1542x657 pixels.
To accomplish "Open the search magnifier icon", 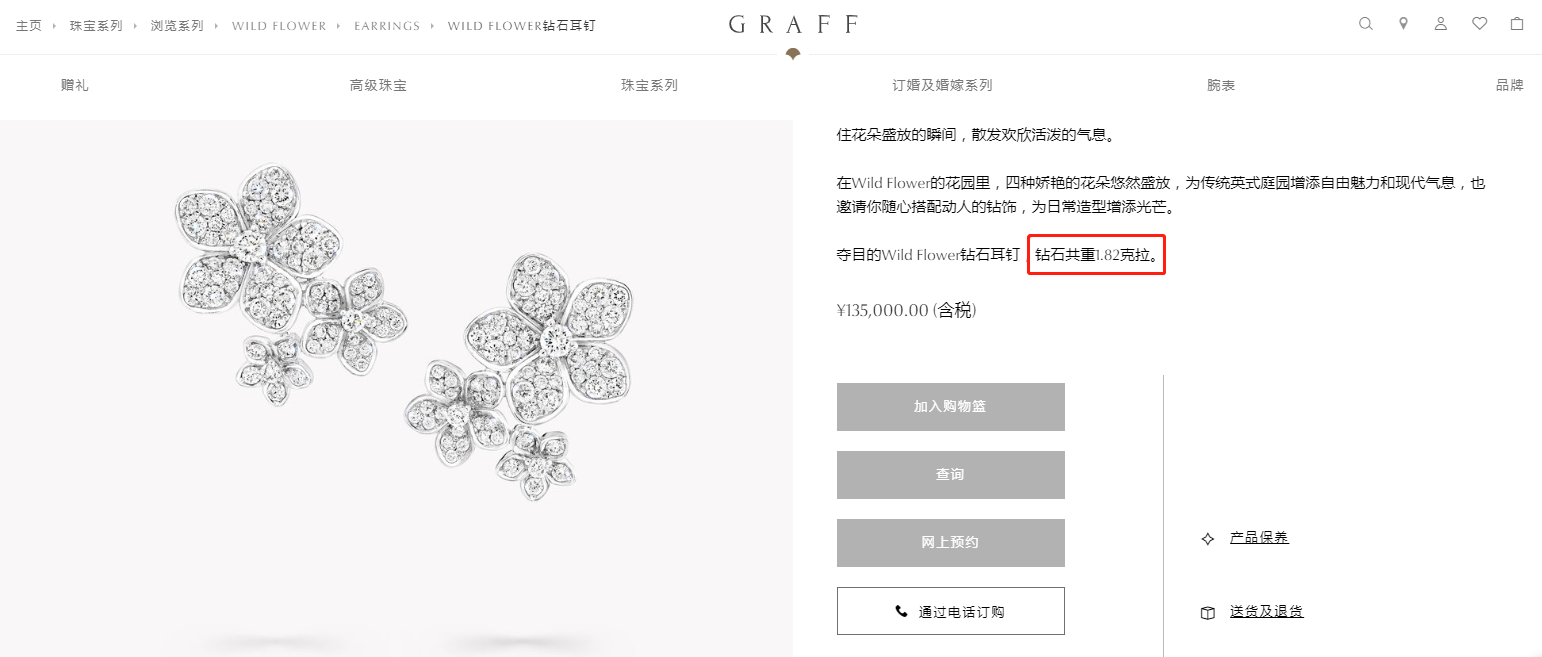I will 1365,24.
